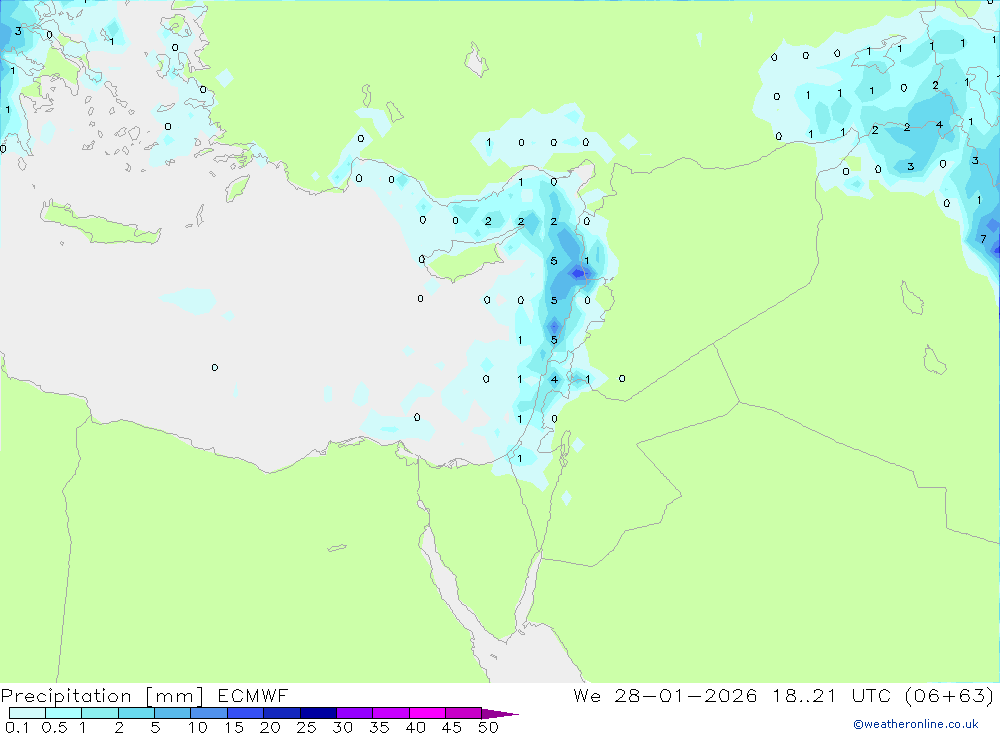This screenshot has height=733, width=1000.
Task: Click the legend label '10'
Action: (198, 727)
